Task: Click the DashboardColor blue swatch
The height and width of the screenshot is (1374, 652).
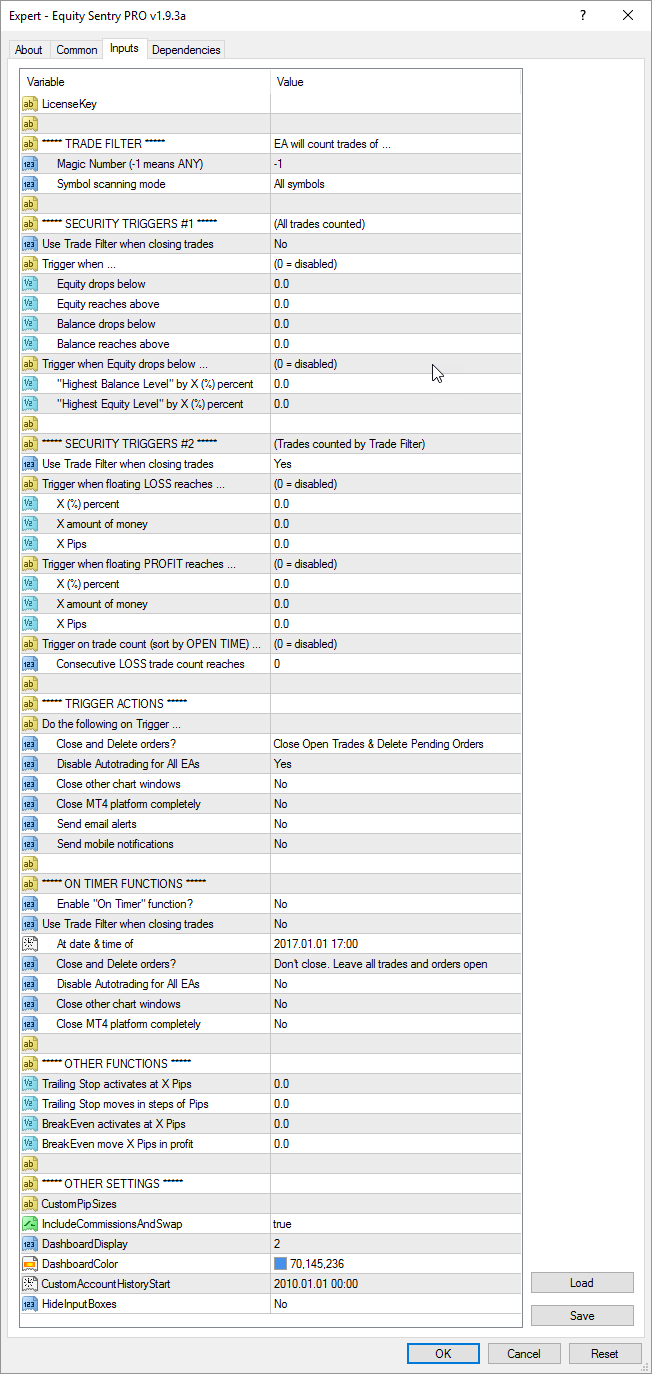Action: (280, 1264)
